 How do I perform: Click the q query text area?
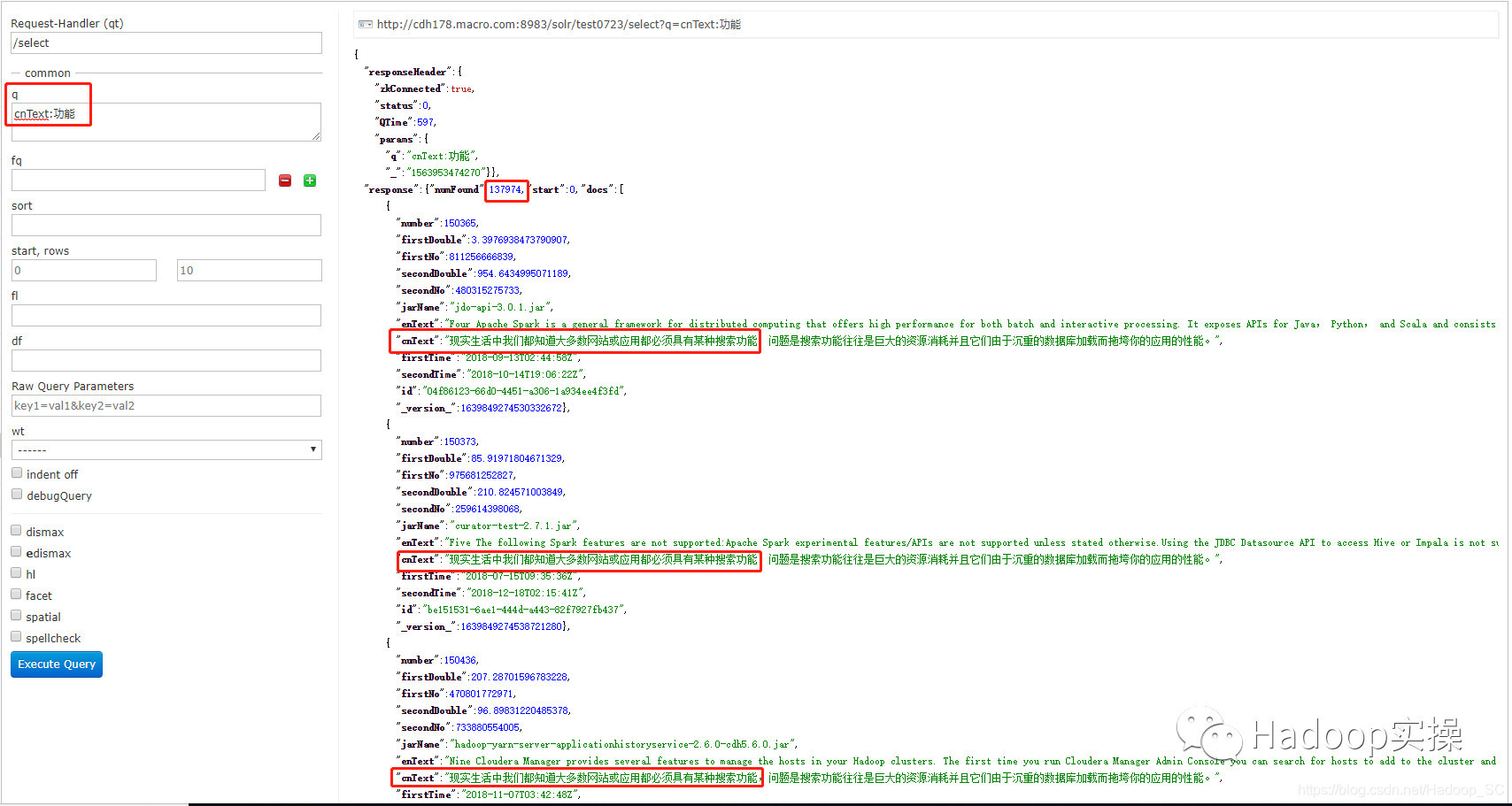click(x=166, y=121)
